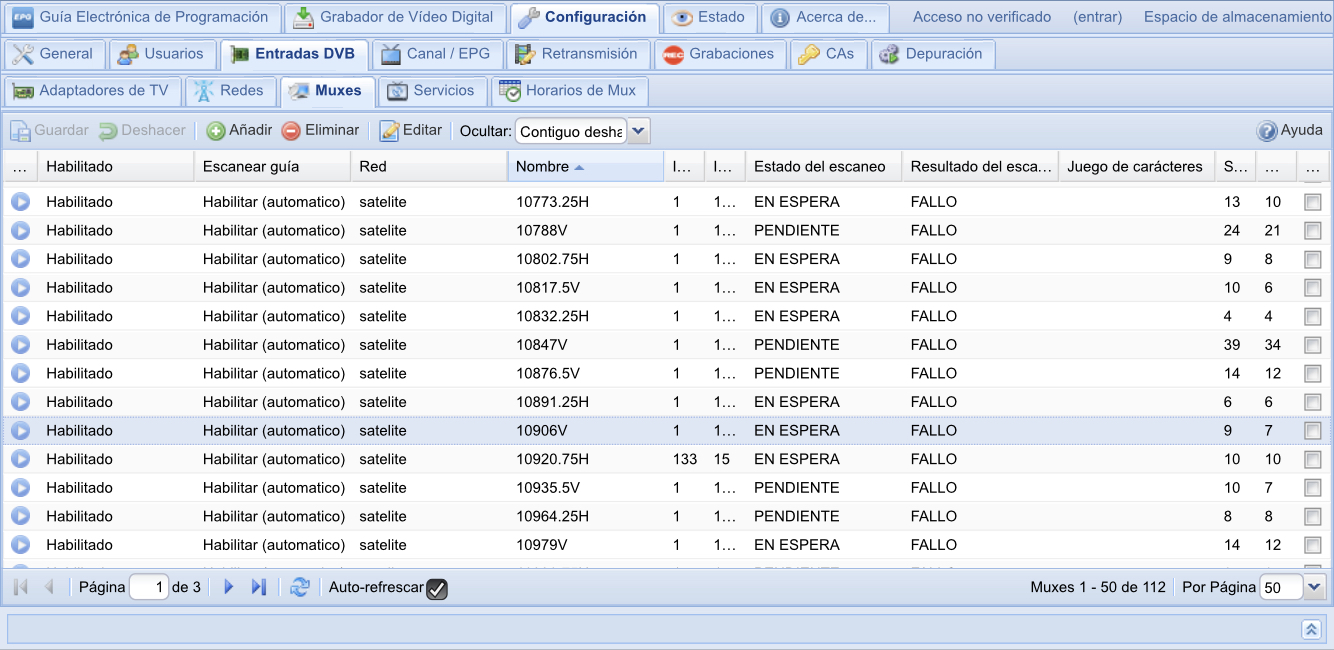This screenshot has height=650, width=1334.
Task: Click the page number input field
Action: coord(148,588)
